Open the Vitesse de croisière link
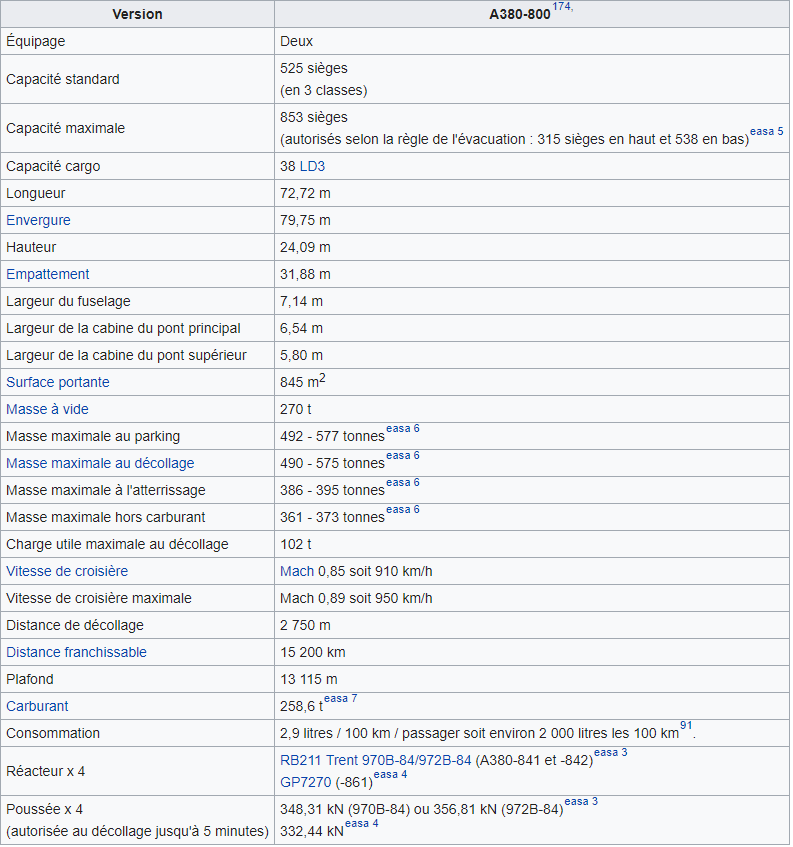This screenshot has width=793, height=847. [67, 572]
